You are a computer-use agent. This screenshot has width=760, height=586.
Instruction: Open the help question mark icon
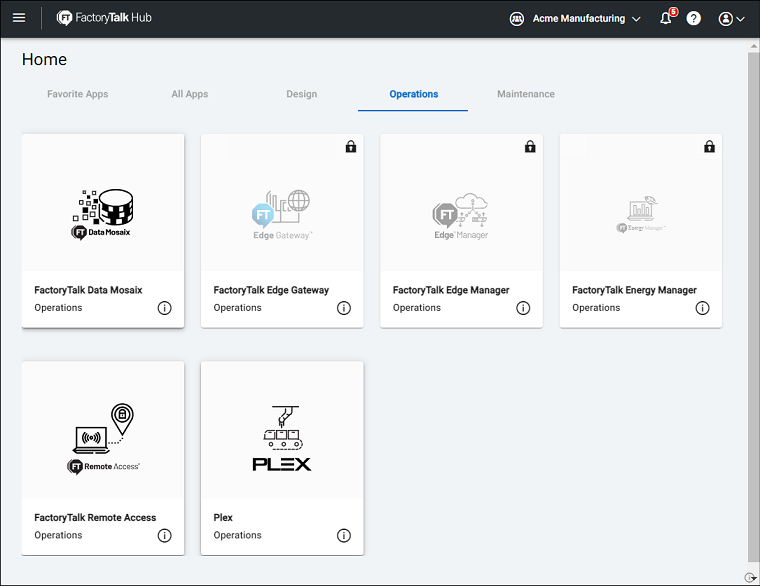point(694,18)
